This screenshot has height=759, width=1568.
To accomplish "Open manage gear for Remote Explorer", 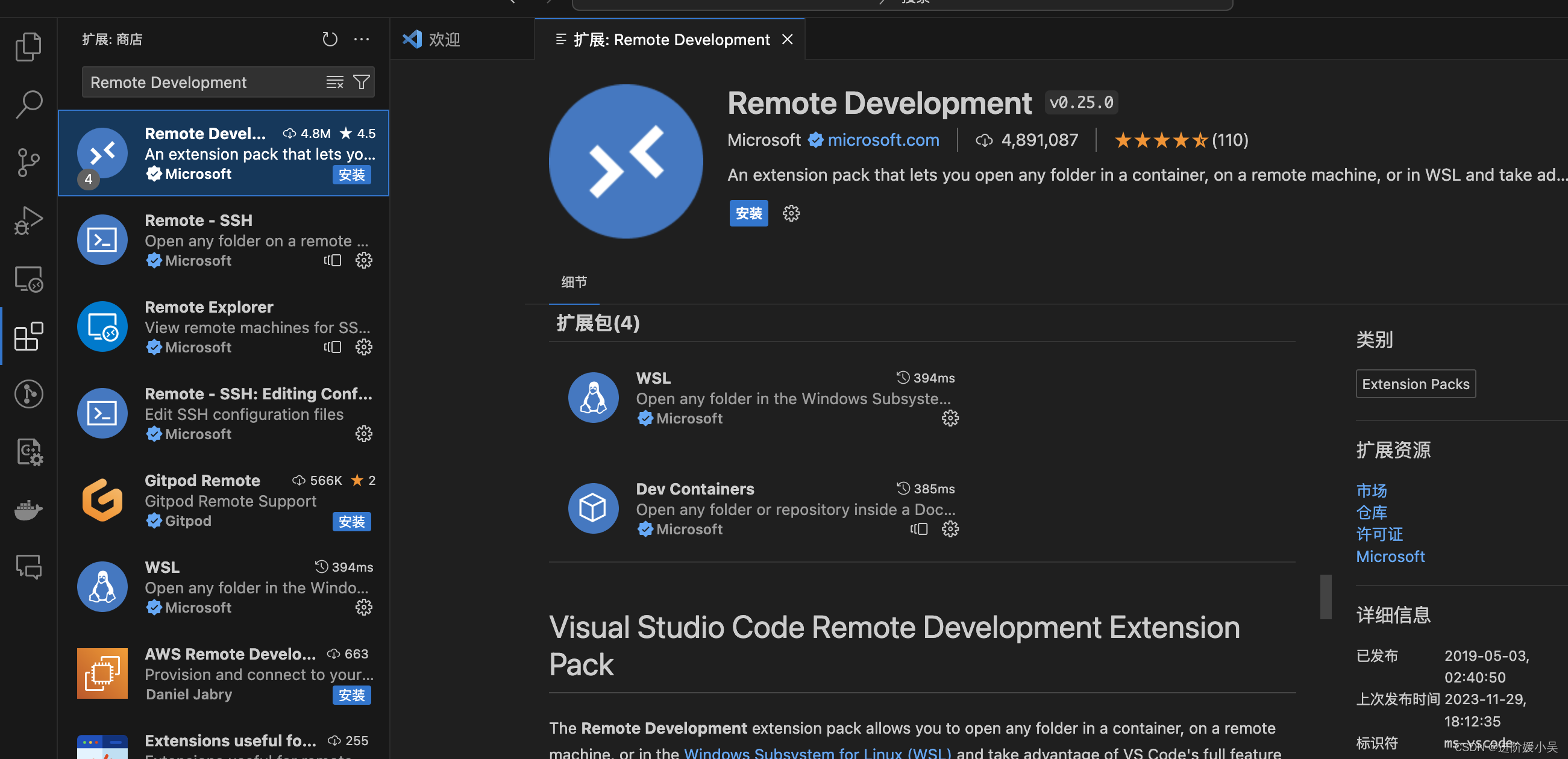I will click(364, 347).
